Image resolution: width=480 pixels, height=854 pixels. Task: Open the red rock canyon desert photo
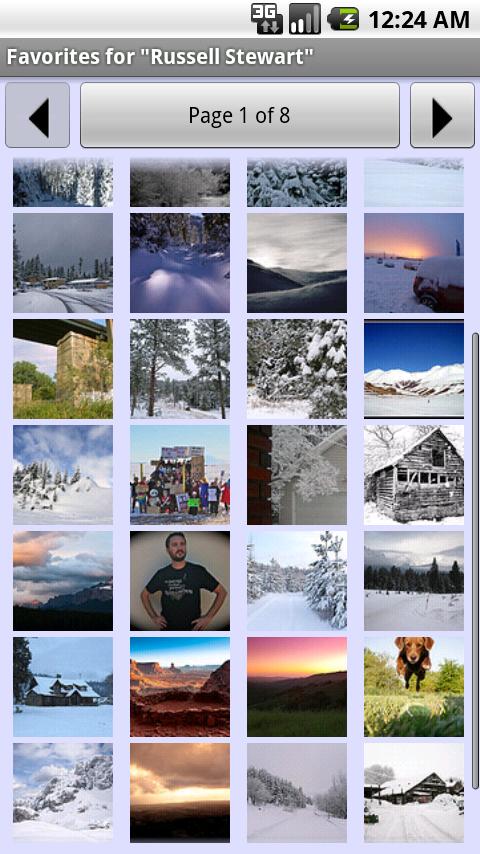pyautogui.click(x=180, y=687)
